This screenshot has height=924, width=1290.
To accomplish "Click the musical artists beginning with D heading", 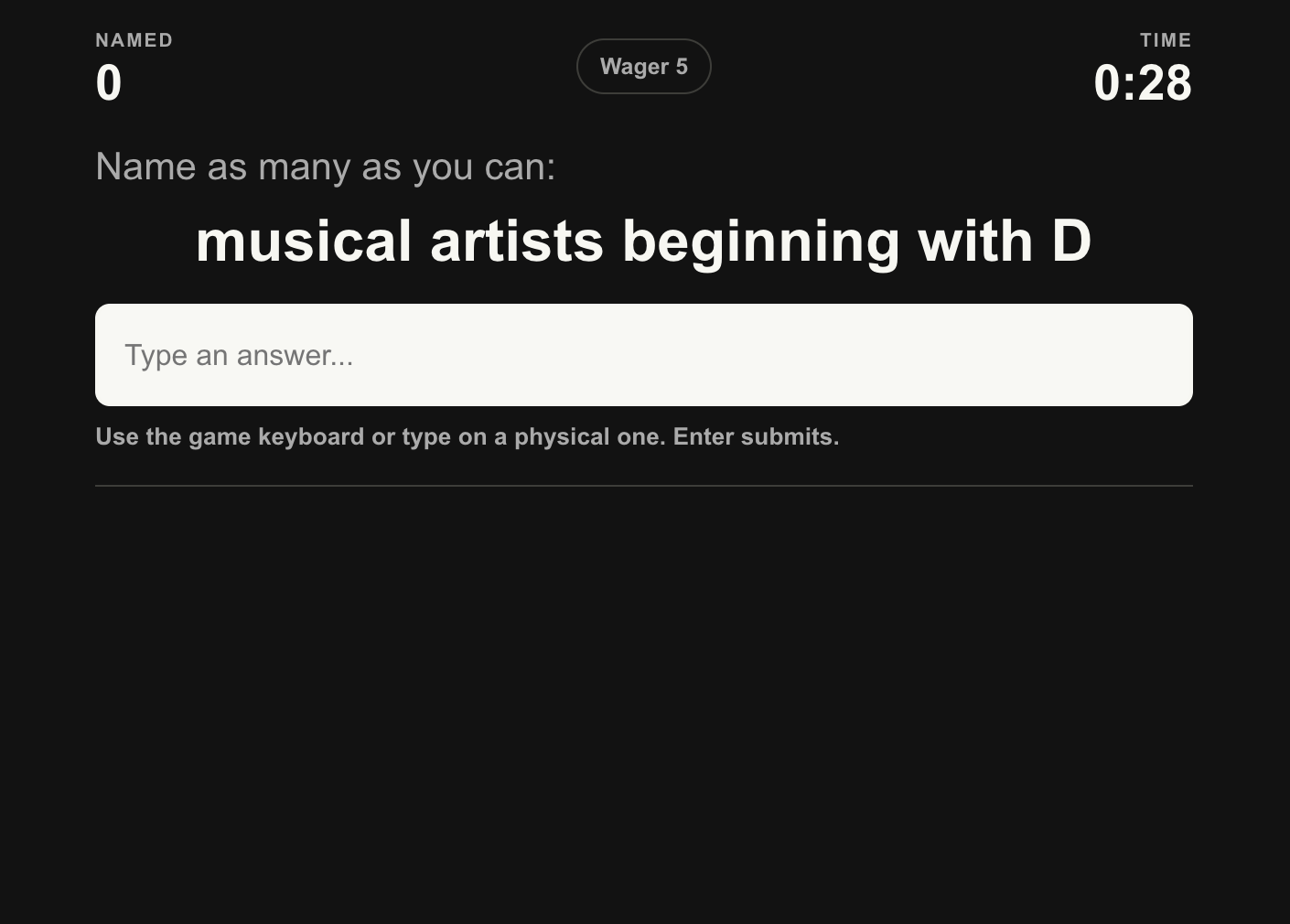I will (644, 242).
